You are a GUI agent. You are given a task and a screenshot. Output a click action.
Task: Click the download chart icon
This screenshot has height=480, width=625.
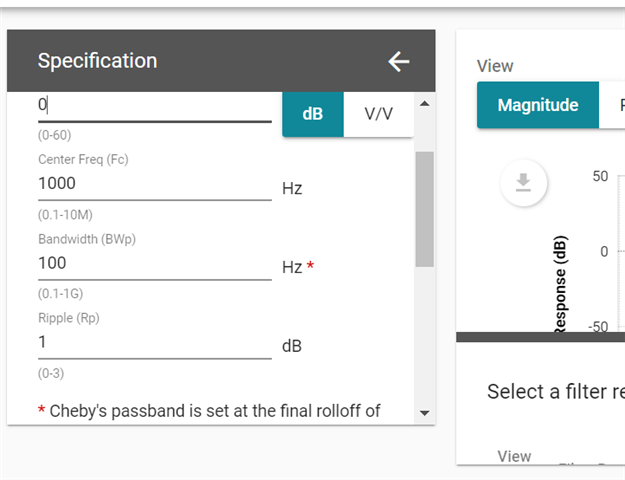click(523, 182)
